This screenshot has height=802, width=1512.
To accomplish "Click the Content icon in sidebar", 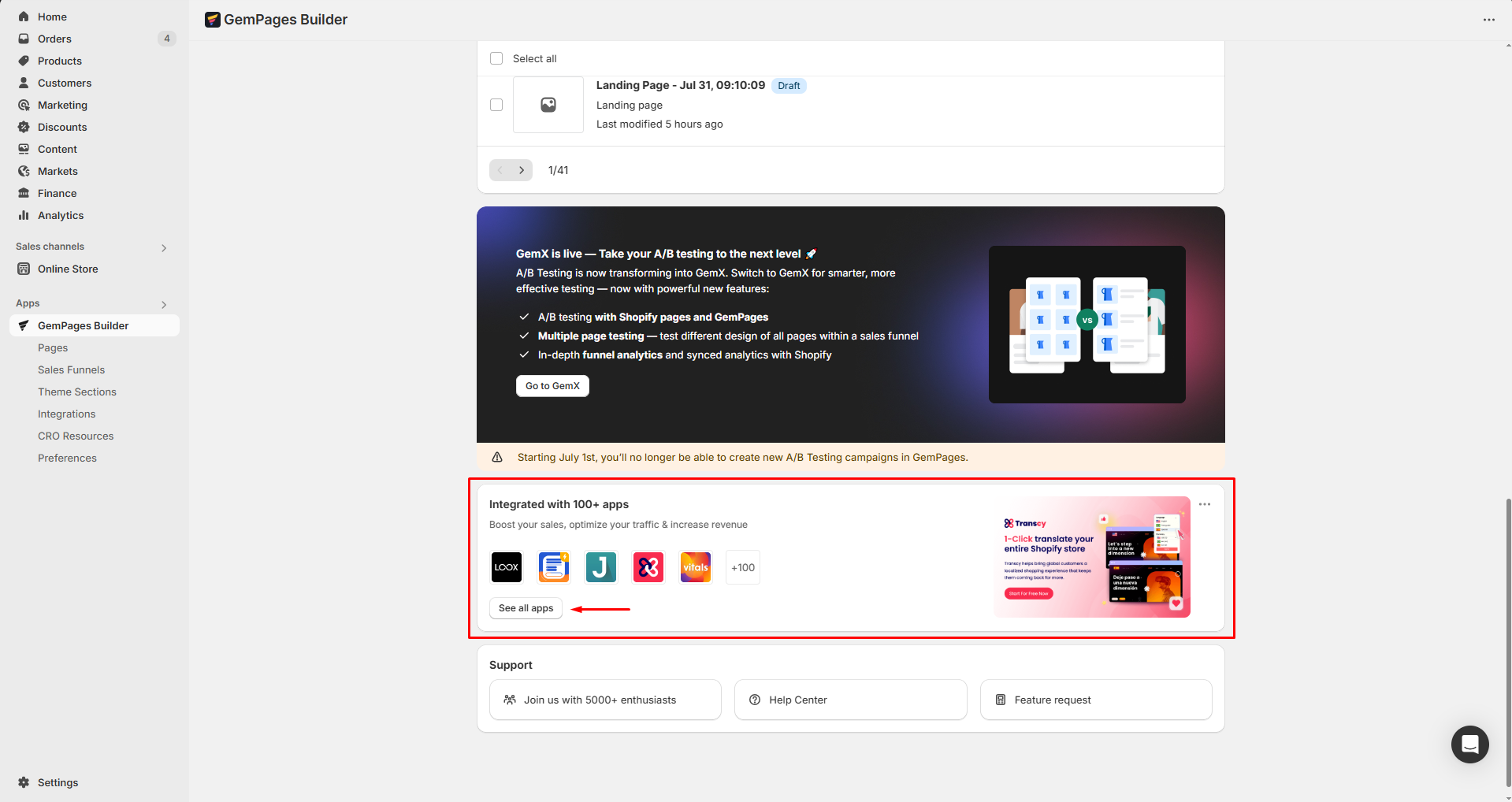I will tap(24, 149).
